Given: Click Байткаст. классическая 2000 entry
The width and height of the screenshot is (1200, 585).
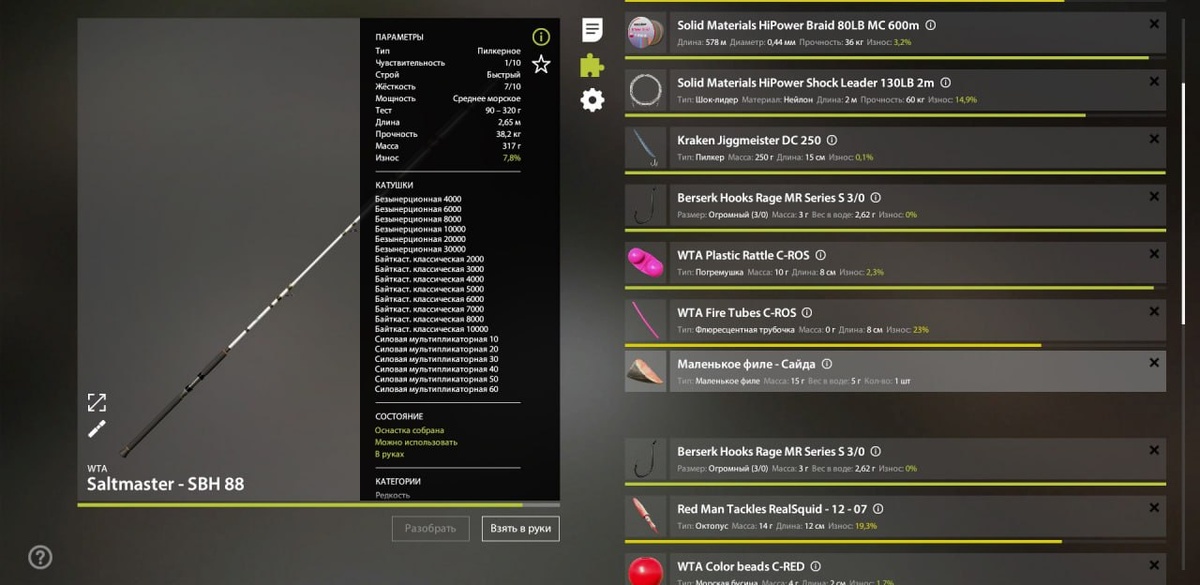Looking at the screenshot, I should click(x=430, y=259).
